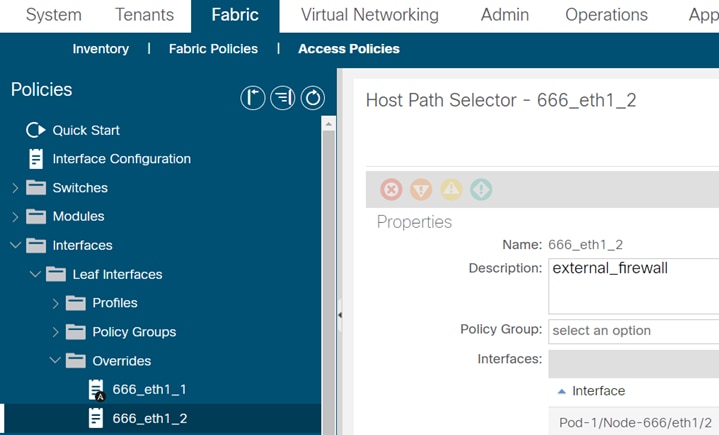This screenshot has width=719, height=435.
Task: Open Quick Start
Action: coord(86,130)
